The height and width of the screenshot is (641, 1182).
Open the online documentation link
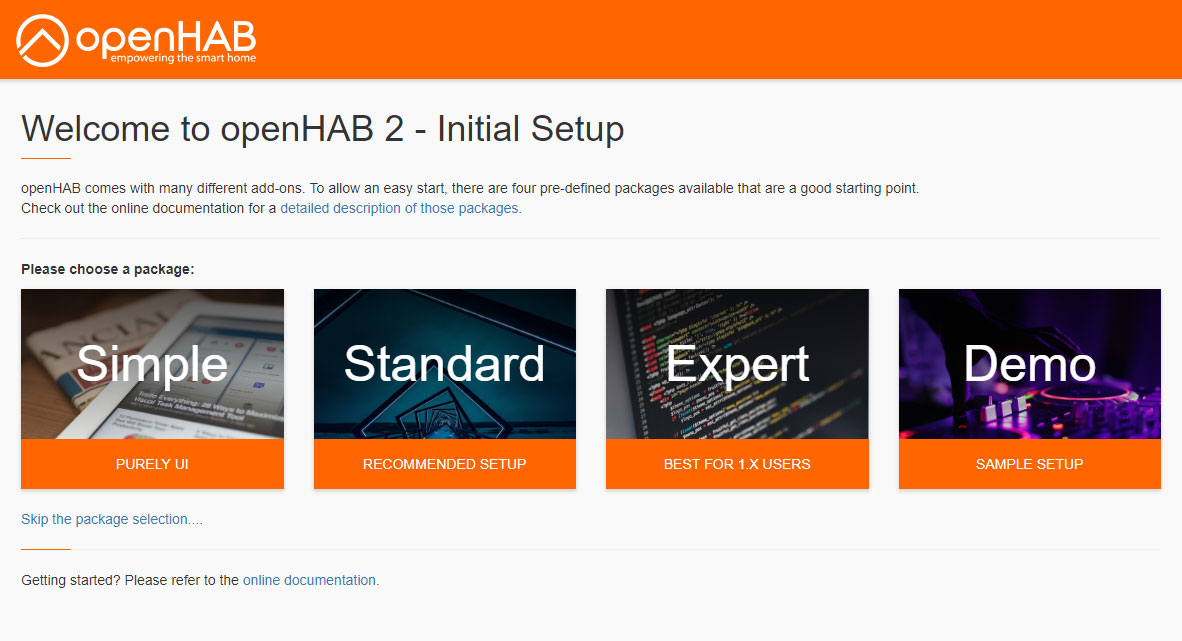click(309, 580)
